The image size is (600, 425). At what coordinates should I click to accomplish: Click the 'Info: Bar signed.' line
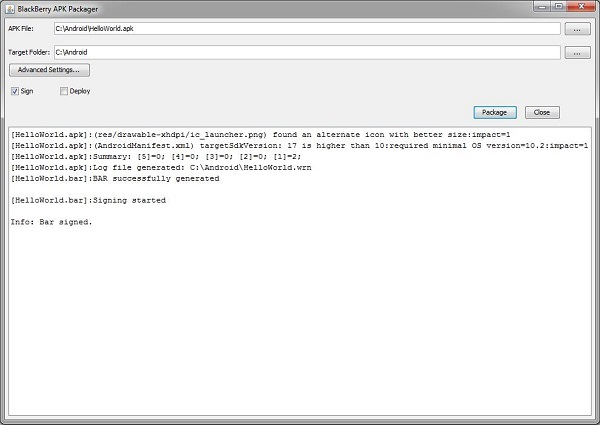coord(51,222)
